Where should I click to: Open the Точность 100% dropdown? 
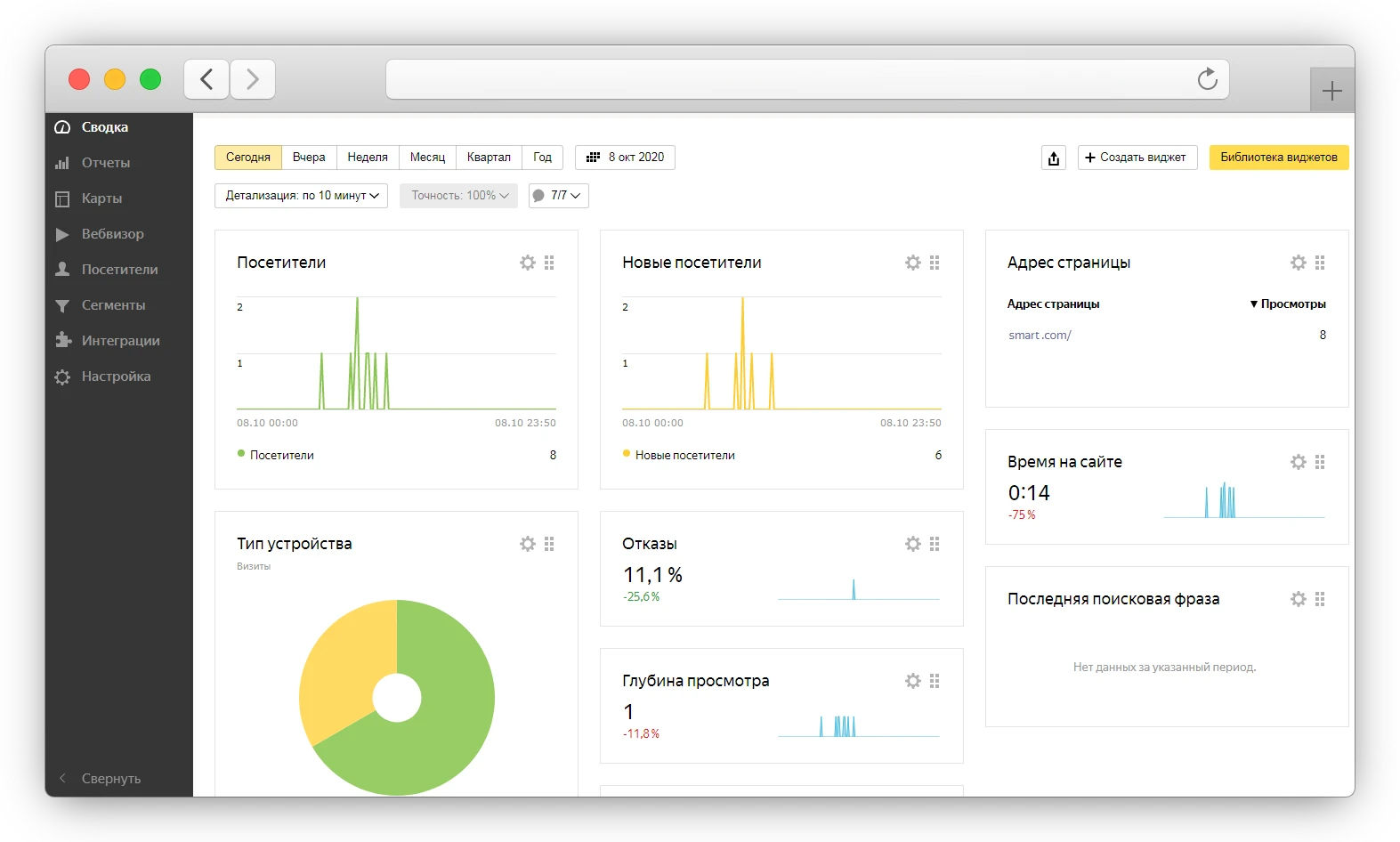(458, 196)
